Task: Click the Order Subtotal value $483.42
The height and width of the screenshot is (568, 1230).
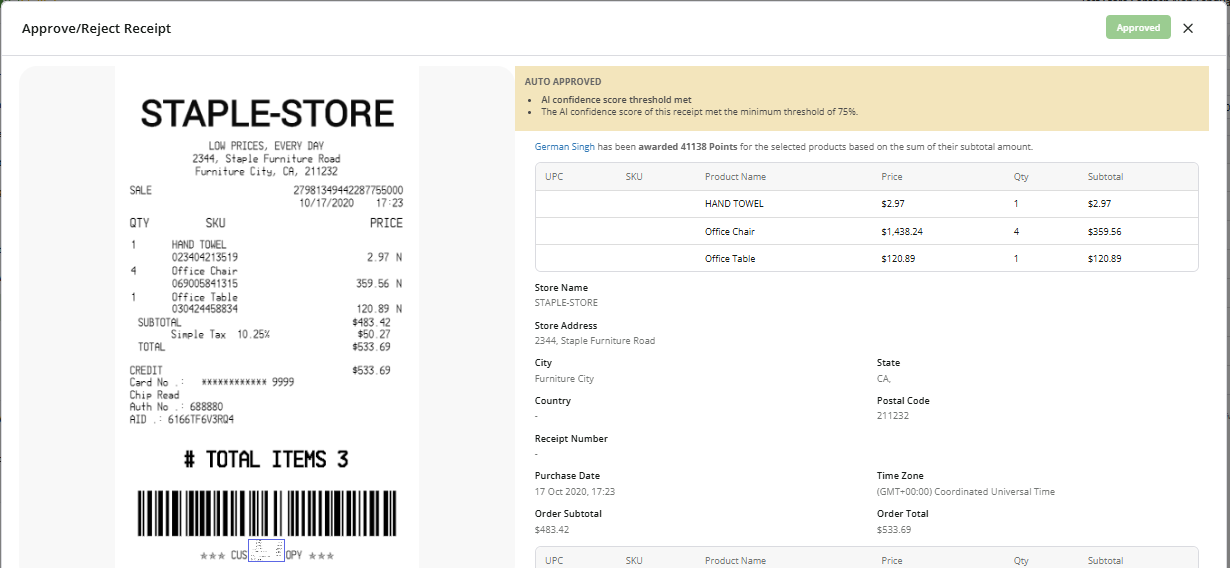Action: [552, 529]
